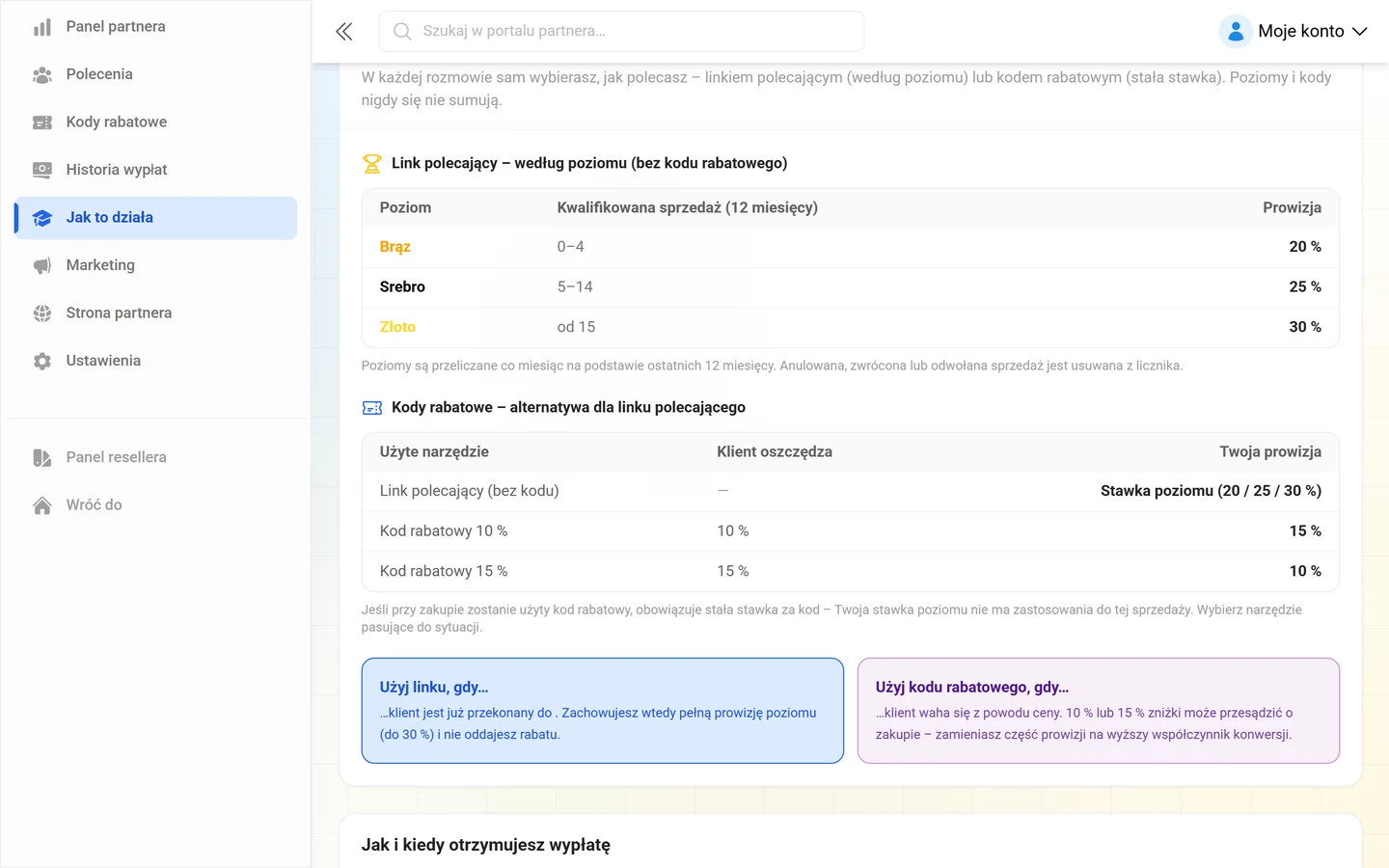Click the 0–4 sales range cell
The width and height of the screenshot is (1389, 868).
click(x=570, y=247)
